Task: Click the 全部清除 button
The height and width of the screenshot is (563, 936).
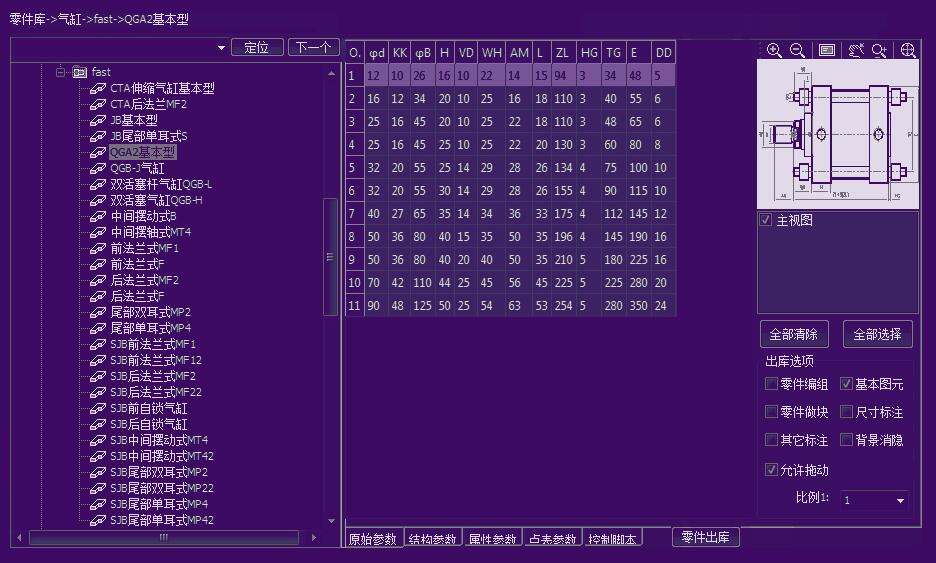Action: [794, 334]
